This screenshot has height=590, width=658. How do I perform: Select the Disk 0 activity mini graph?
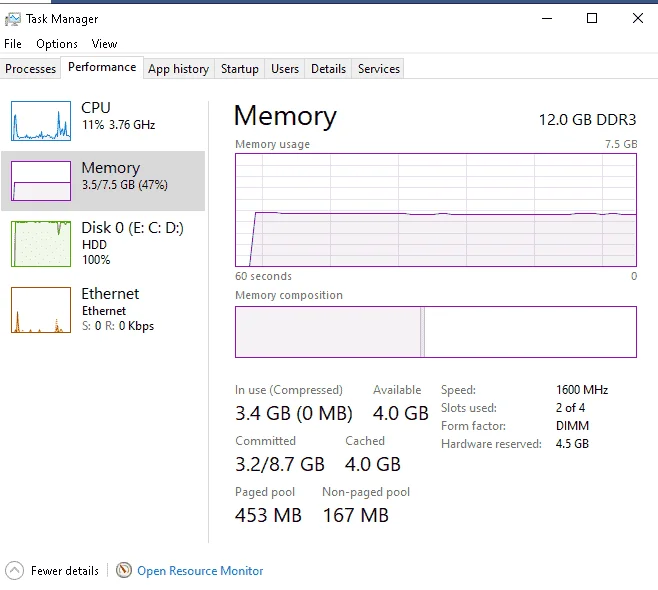[x=41, y=244]
